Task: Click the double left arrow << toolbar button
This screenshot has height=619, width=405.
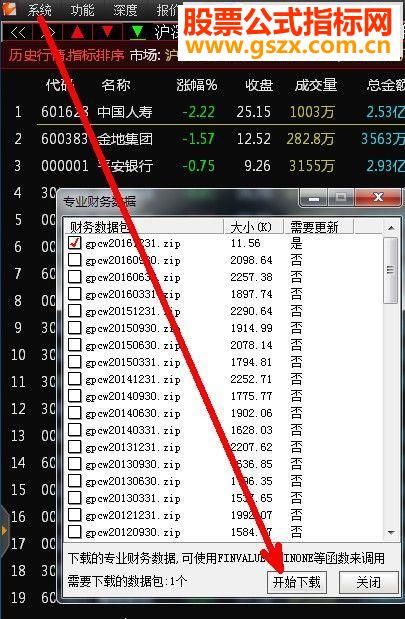Action: tap(18, 32)
